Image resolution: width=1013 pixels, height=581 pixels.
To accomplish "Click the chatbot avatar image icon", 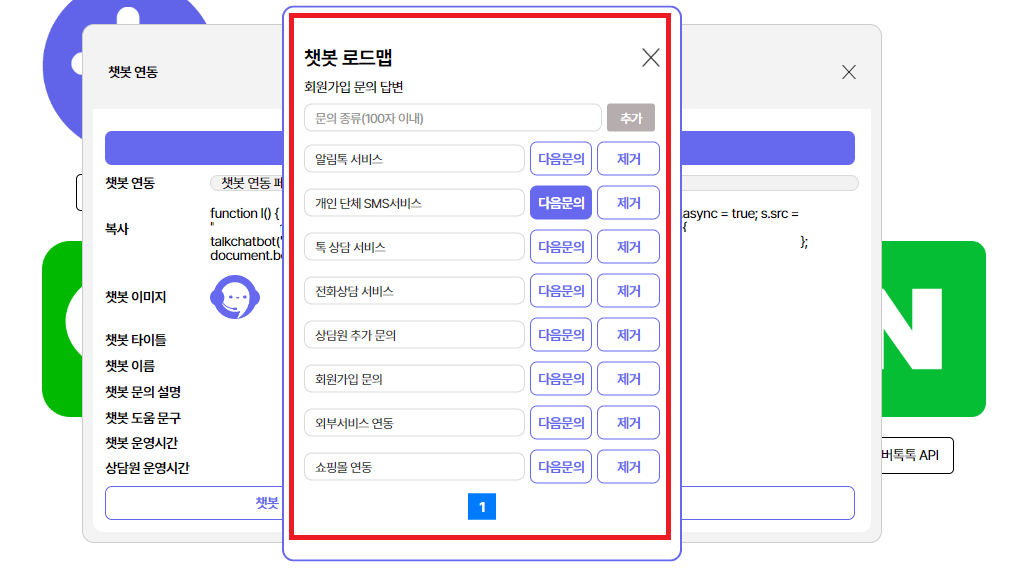I will 235,297.
